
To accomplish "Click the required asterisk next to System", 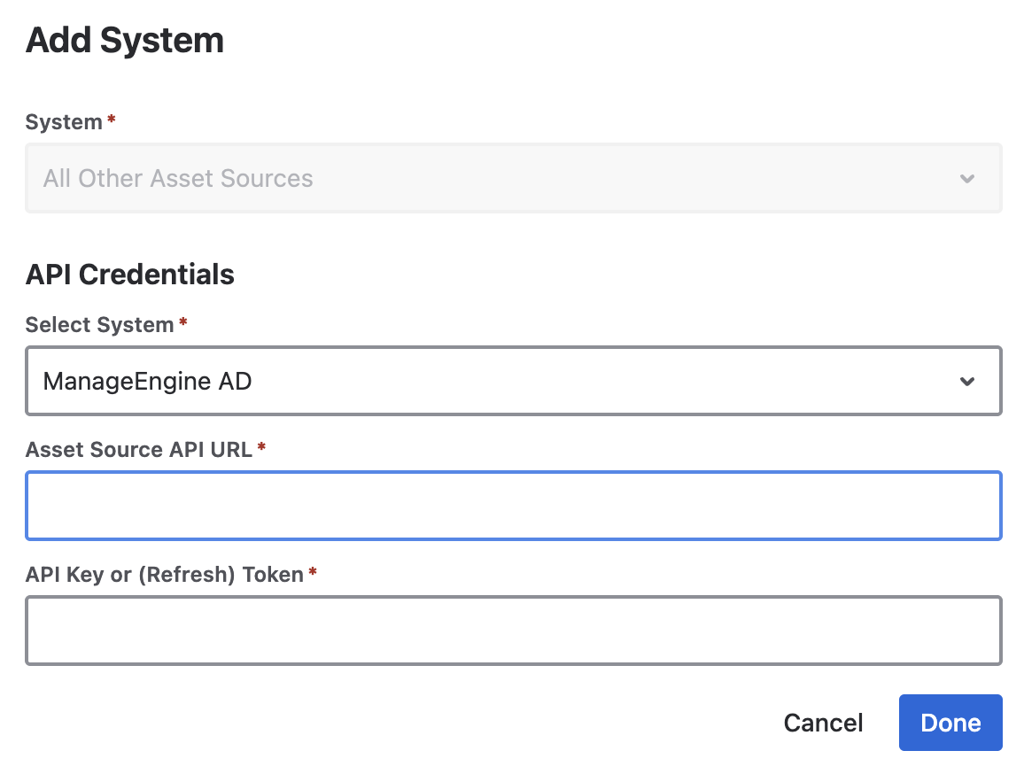I will coord(111,121).
